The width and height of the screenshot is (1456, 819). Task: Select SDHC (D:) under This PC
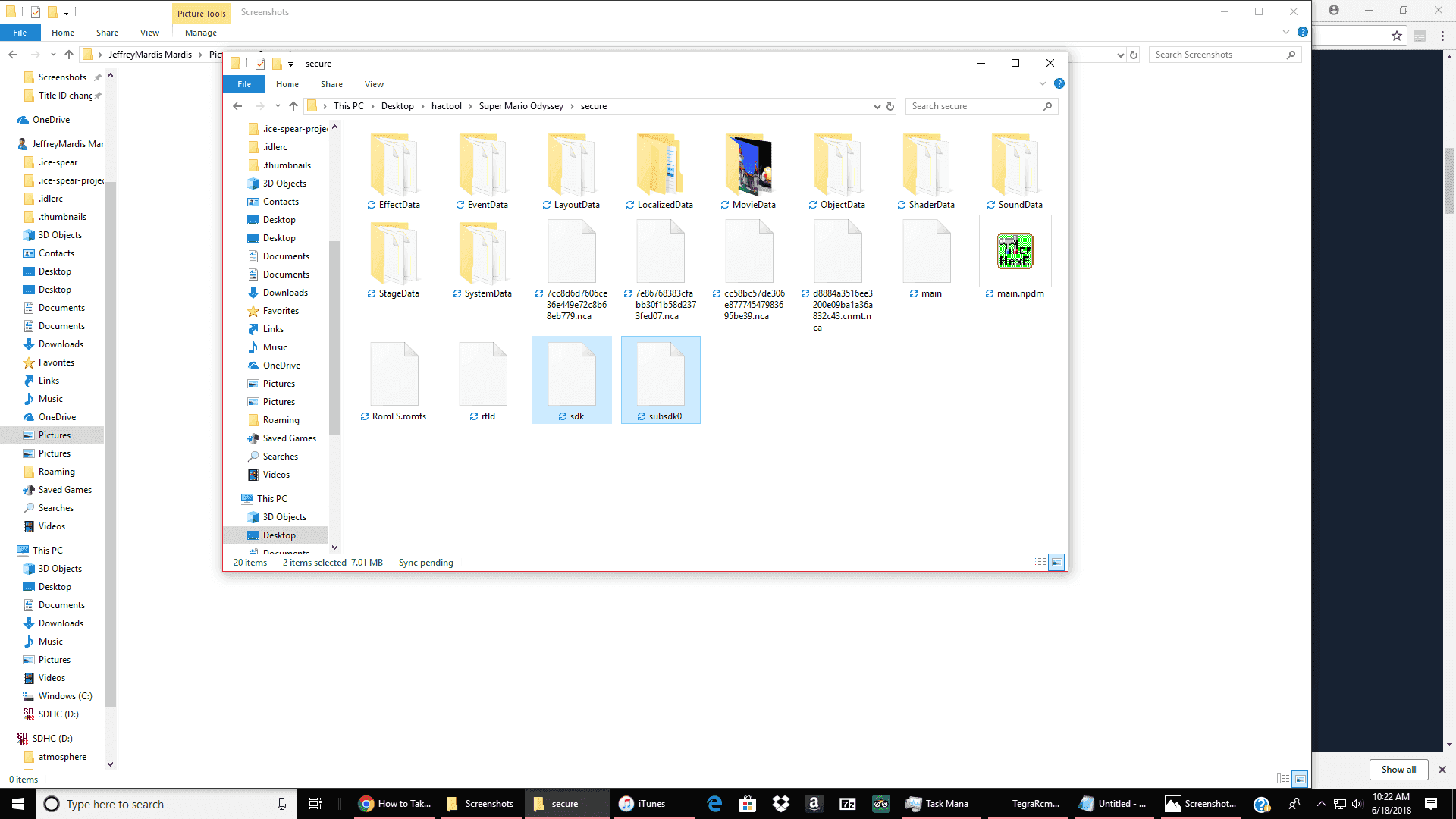pos(58,714)
